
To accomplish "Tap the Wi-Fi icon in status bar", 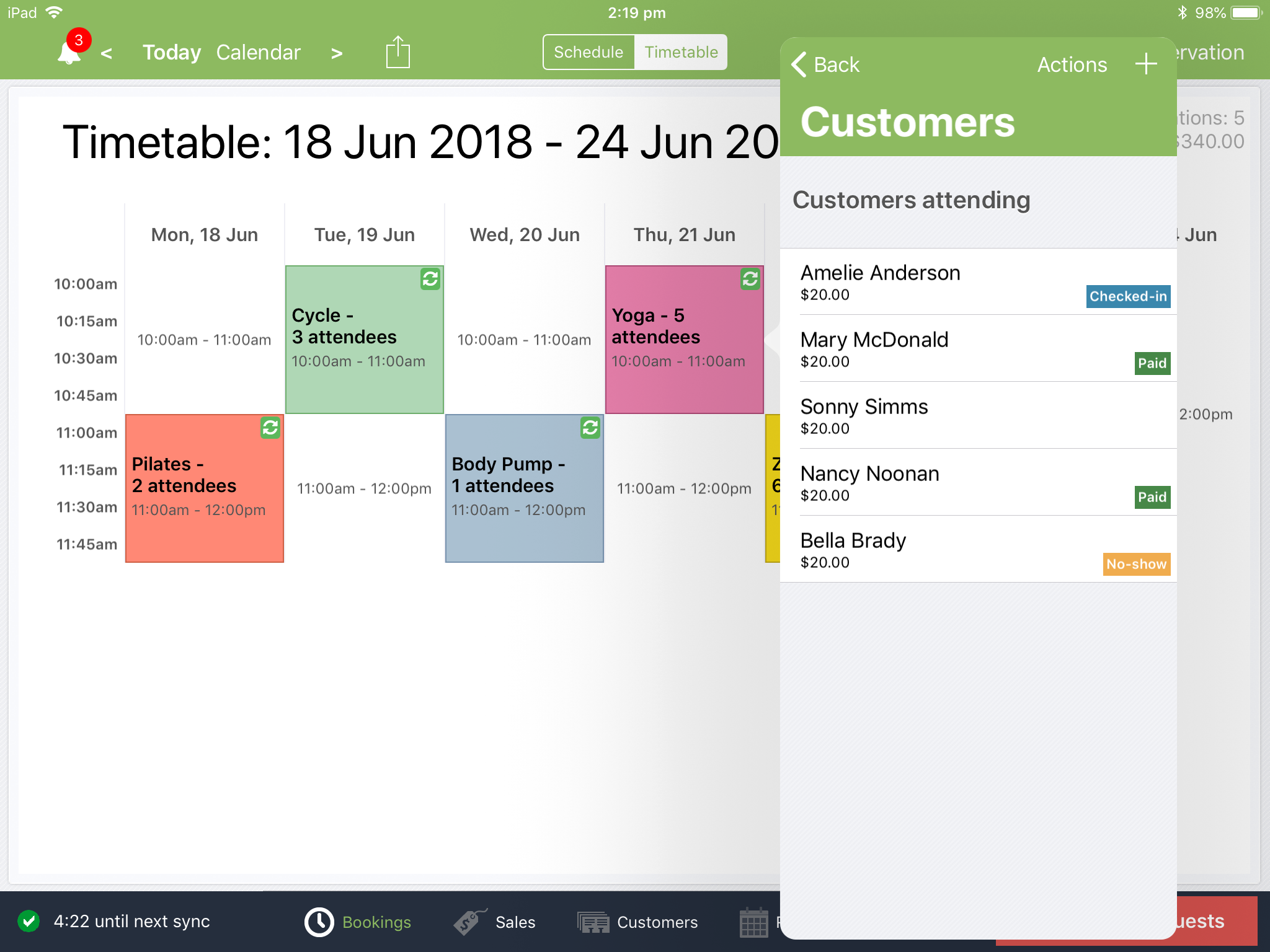I will tap(55, 12).
